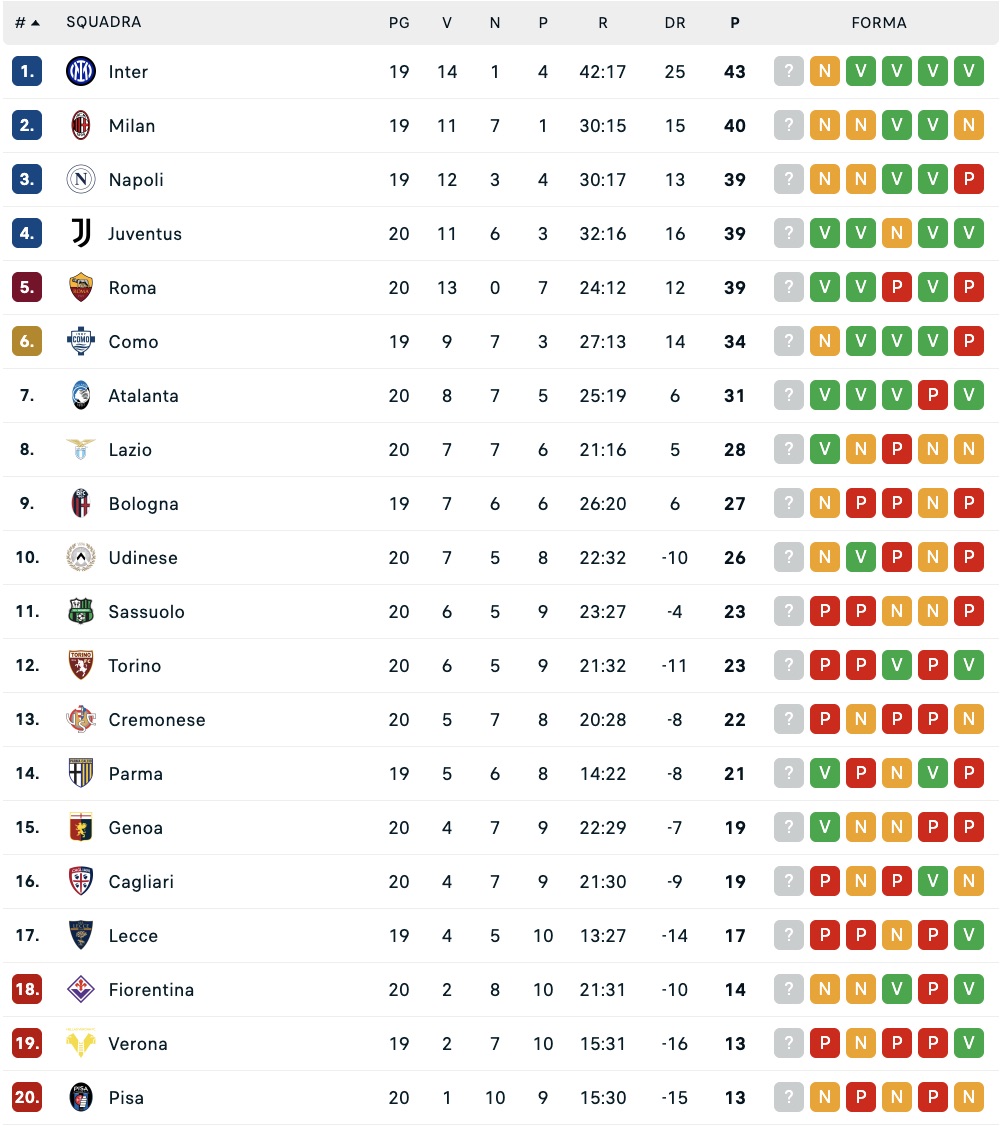
Task: Click the bold P points column header
Action: tap(735, 22)
